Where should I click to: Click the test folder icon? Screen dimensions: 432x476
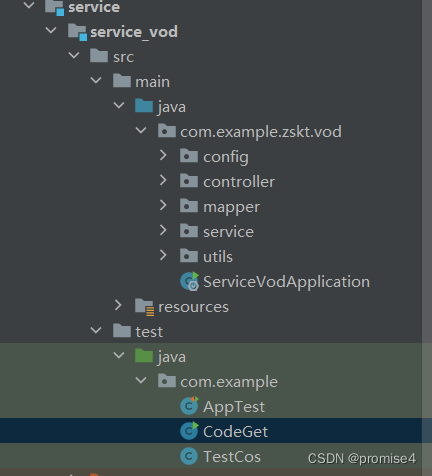pyautogui.click(x=122, y=331)
